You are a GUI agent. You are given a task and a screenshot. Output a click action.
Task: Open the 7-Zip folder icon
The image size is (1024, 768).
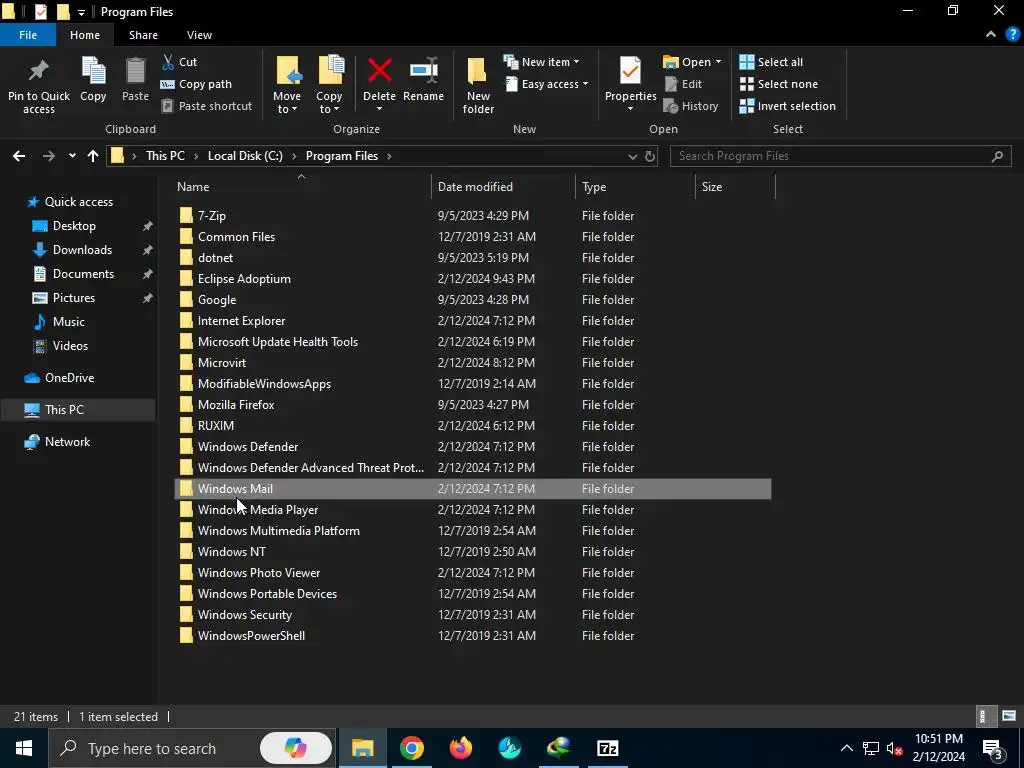pos(186,216)
